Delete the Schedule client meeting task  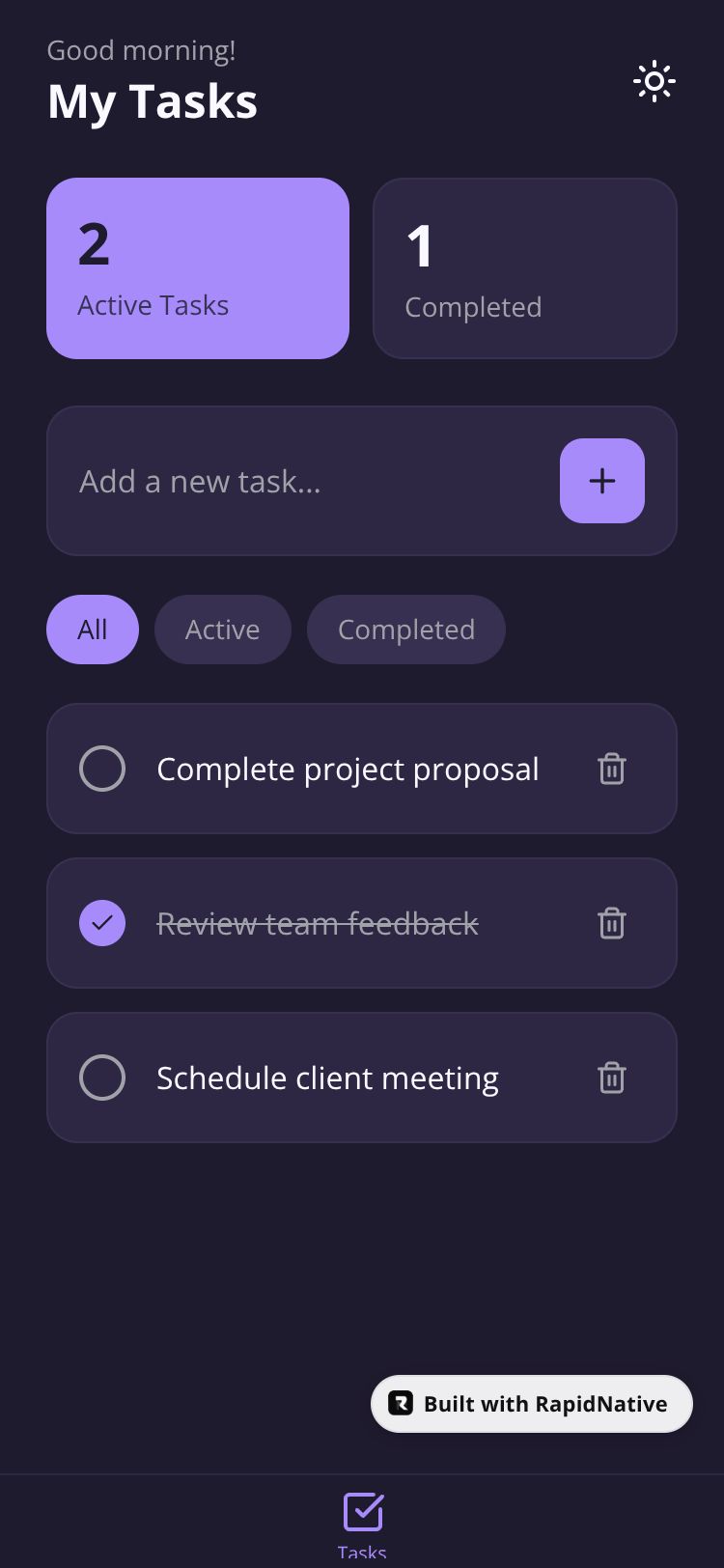pos(612,1078)
